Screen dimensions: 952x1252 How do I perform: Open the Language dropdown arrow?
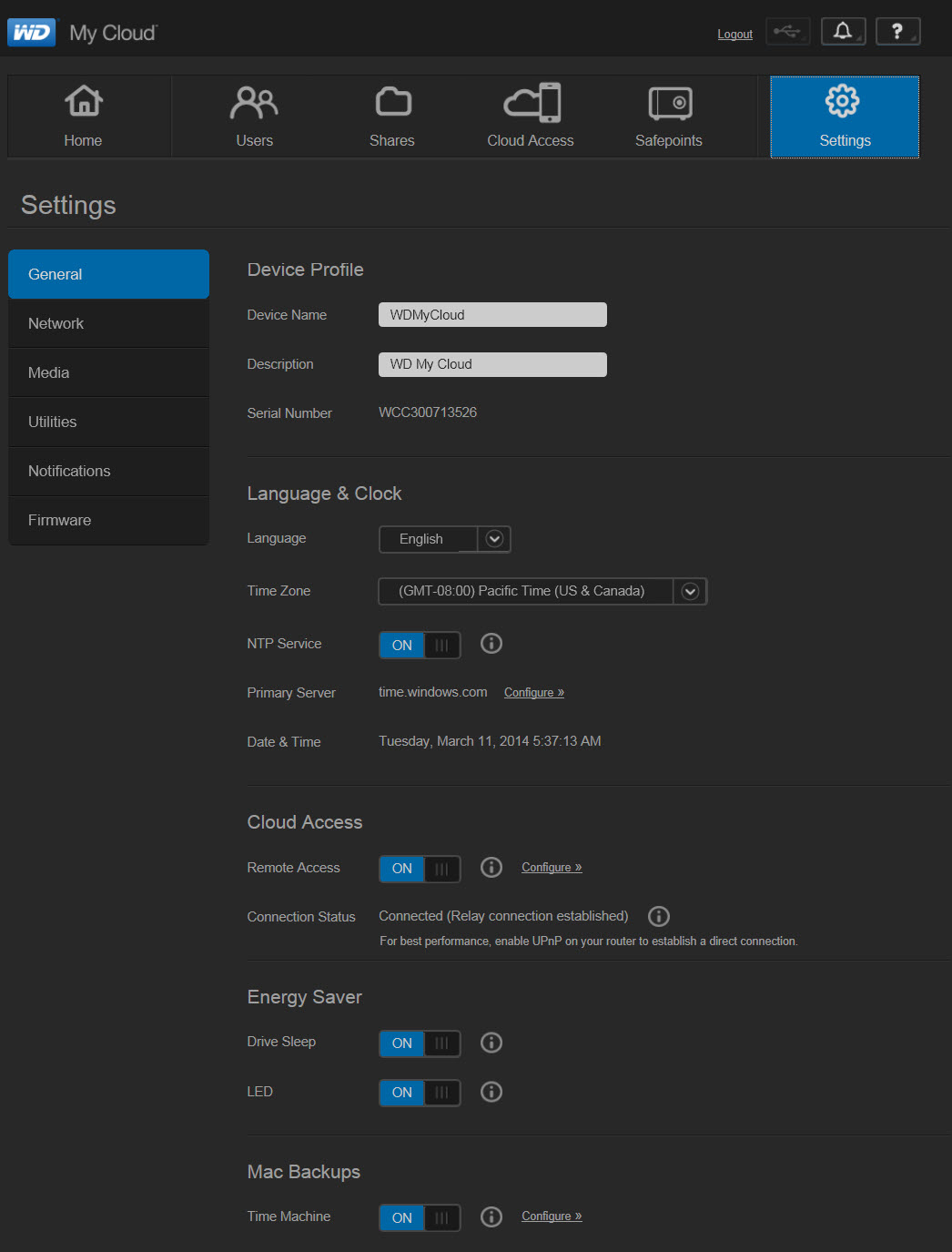coord(494,539)
